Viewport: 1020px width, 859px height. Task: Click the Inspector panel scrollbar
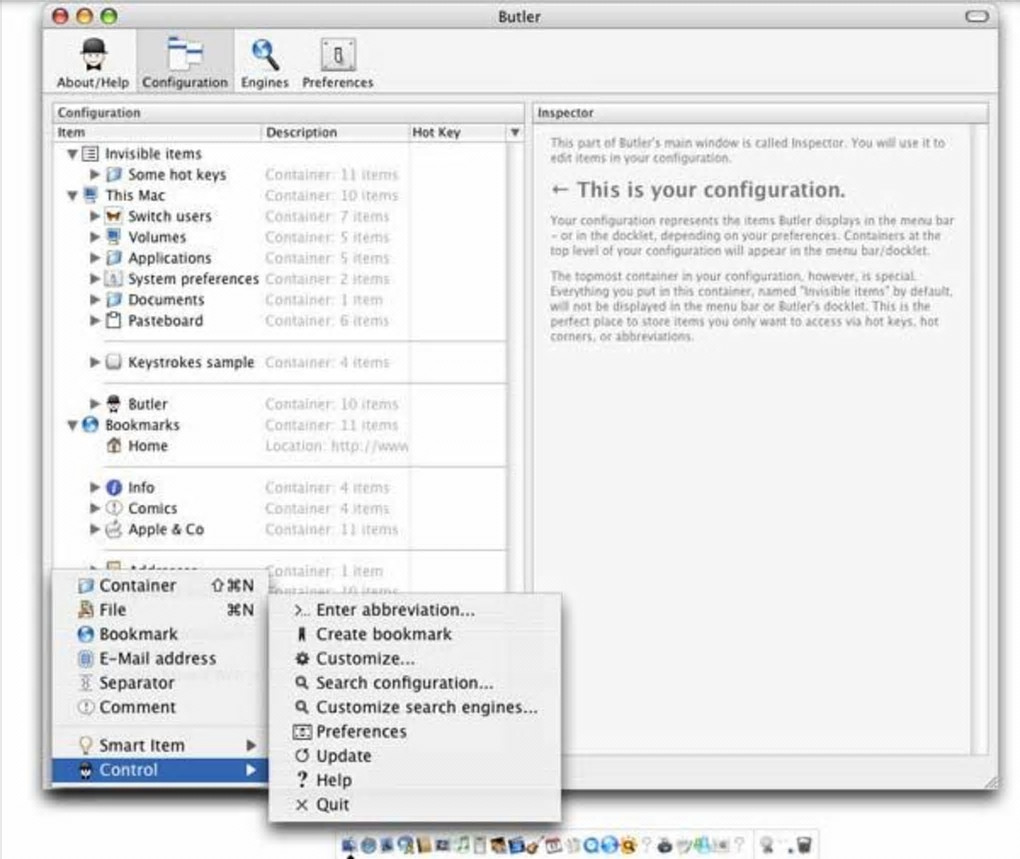pyautogui.click(x=977, y=439)
